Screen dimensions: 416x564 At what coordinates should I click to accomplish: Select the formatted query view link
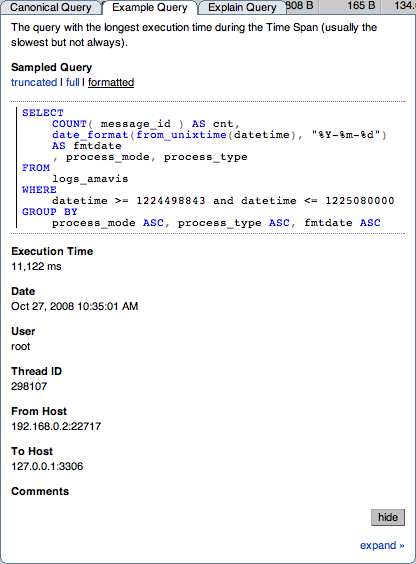(x=111, y=82)
